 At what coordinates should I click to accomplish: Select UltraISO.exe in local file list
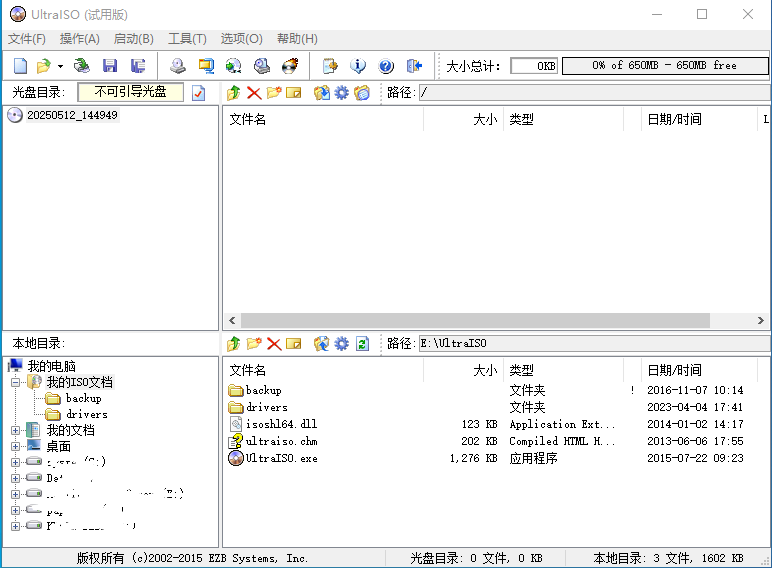pyautogui.click(x=281, y=458)
